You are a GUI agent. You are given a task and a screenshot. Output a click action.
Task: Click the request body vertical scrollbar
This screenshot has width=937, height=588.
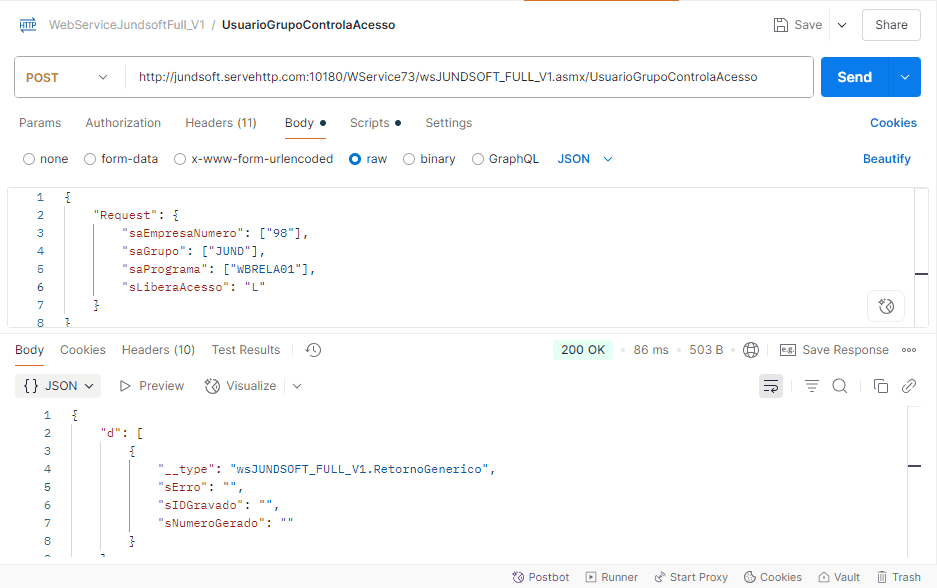(x=921, y=256)
